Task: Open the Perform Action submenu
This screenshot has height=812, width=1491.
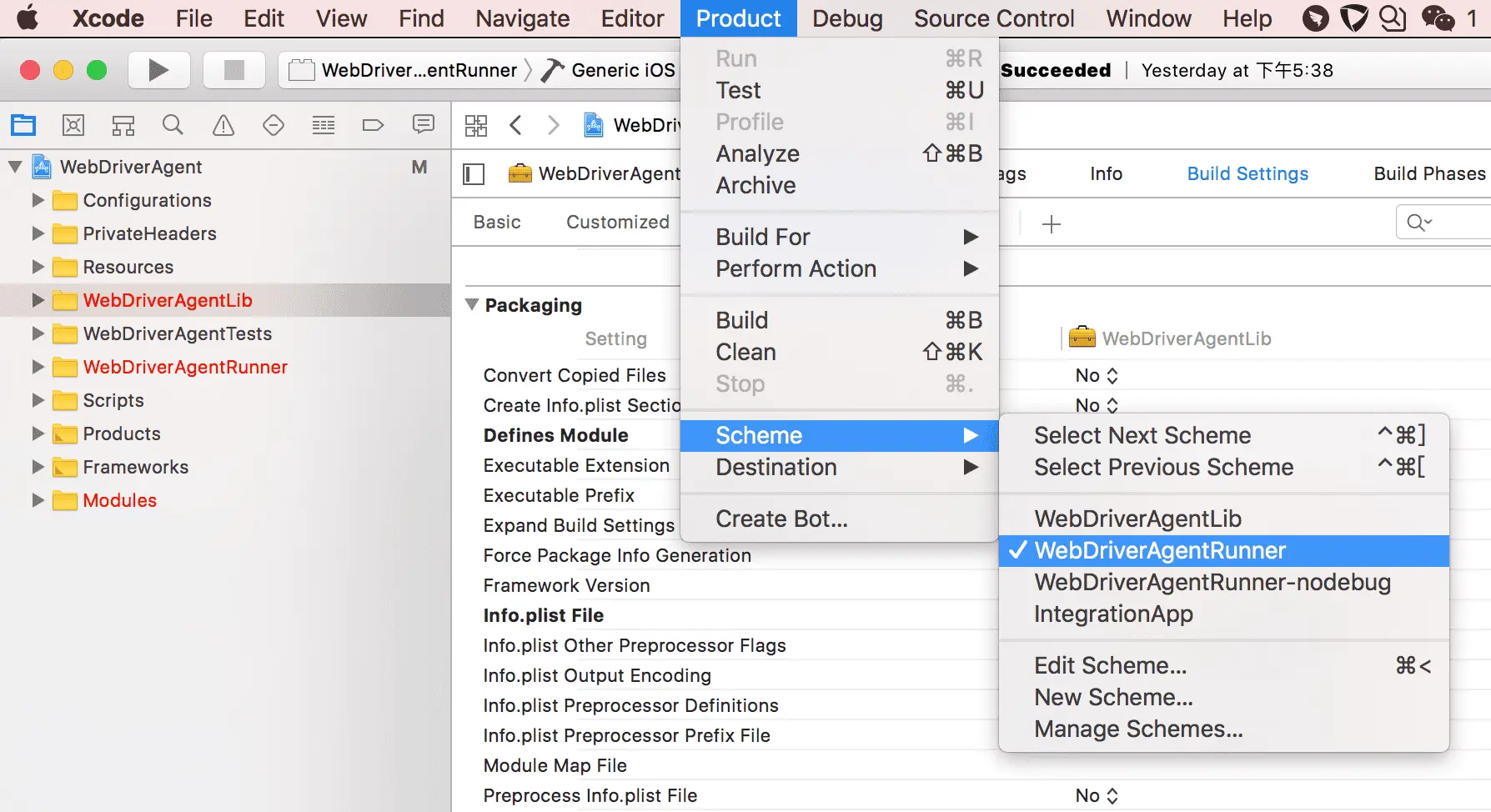Action: click(840, 268)
